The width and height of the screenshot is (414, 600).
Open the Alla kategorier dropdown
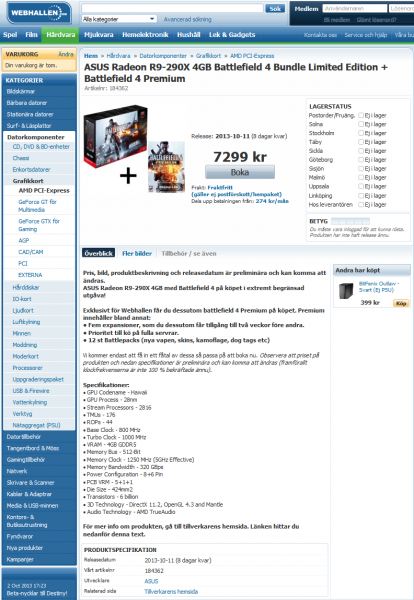click(119, 19)
